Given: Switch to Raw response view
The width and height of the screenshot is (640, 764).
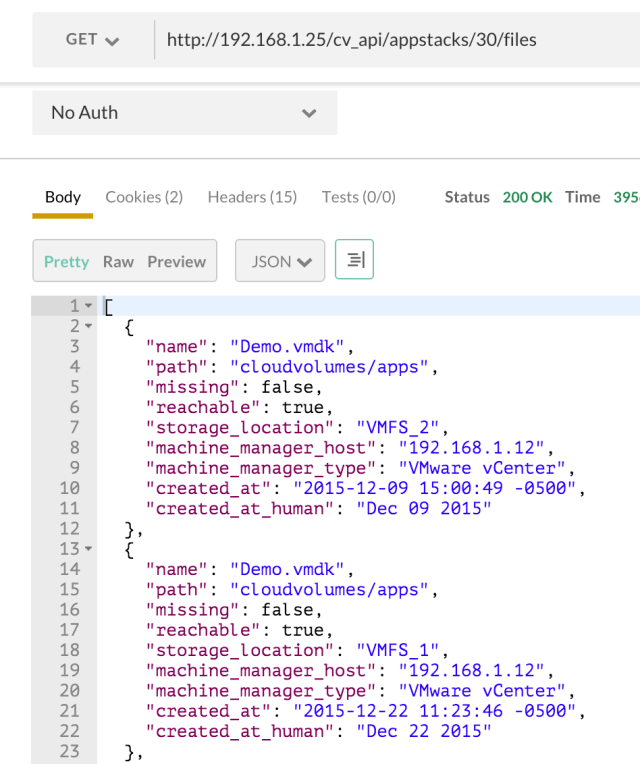Looking at the screenshot, I should tap(118, 262).
